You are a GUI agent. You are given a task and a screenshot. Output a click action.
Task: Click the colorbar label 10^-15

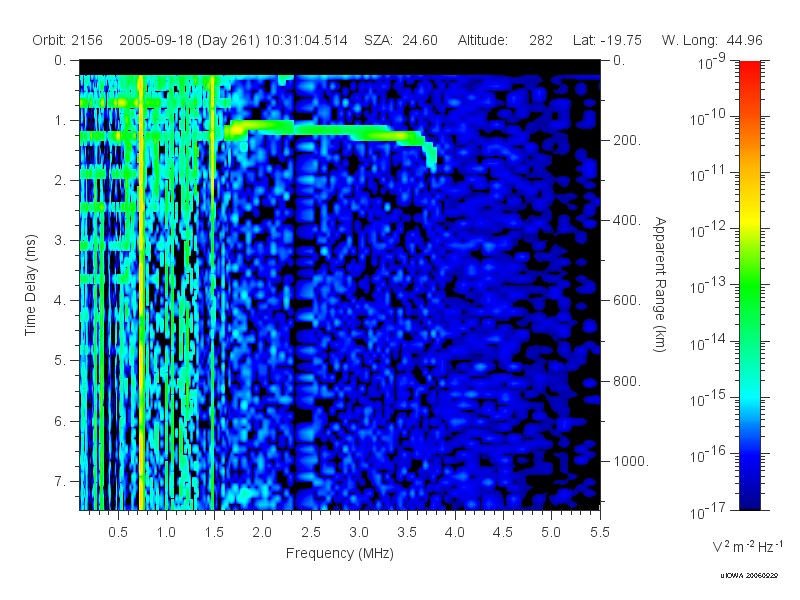708,398
